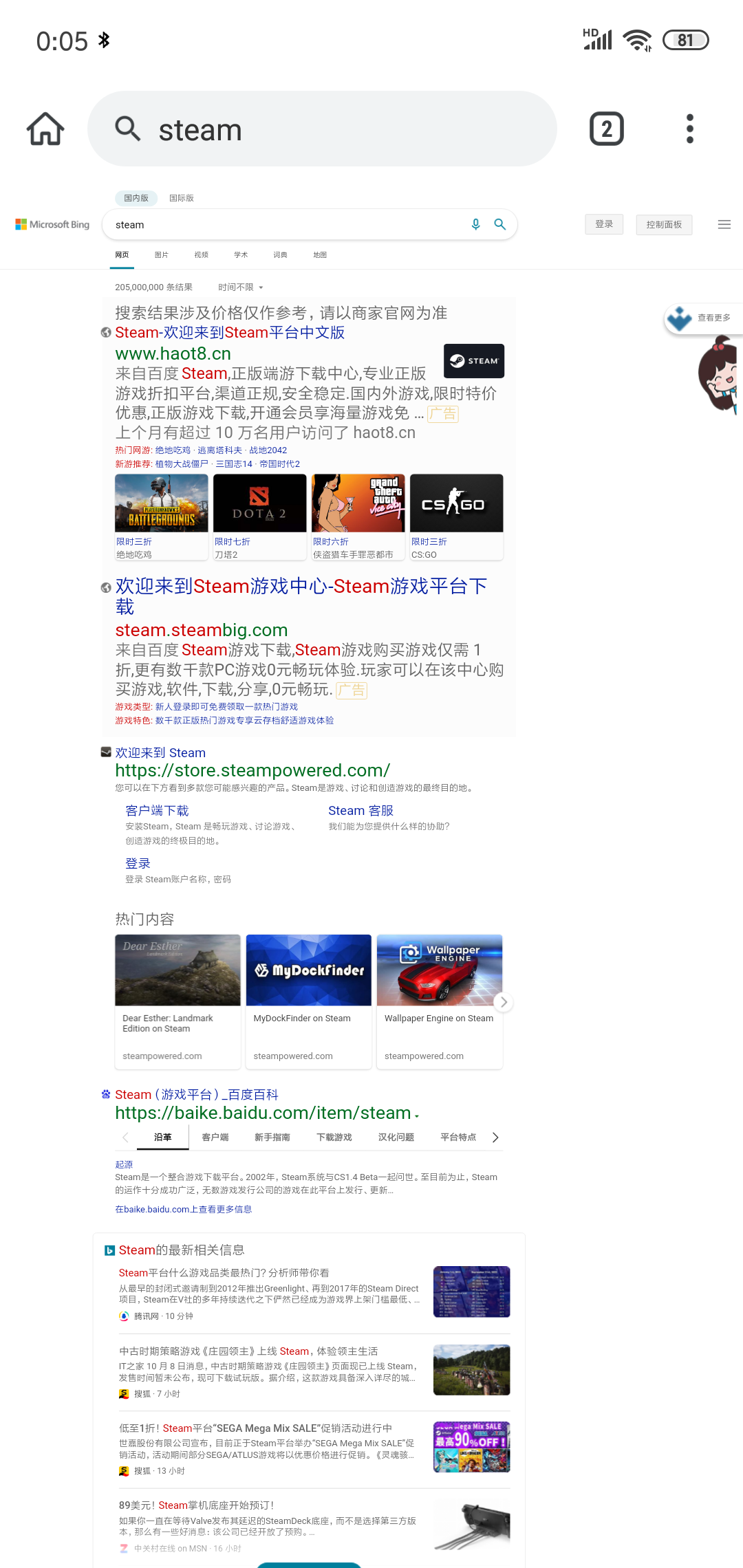The height and width of the screenshot is (1568, 743).
Task: Click the 查看更多 floating widget
Action: point(704,318)
